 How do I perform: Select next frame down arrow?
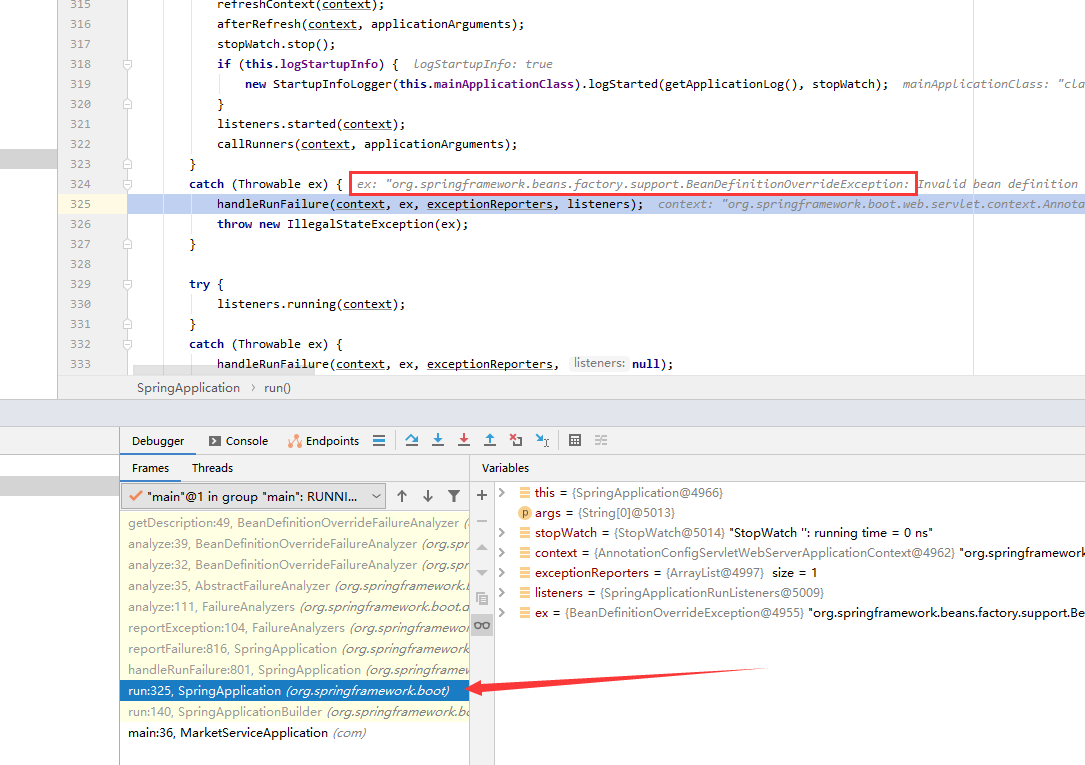[428, 496]
